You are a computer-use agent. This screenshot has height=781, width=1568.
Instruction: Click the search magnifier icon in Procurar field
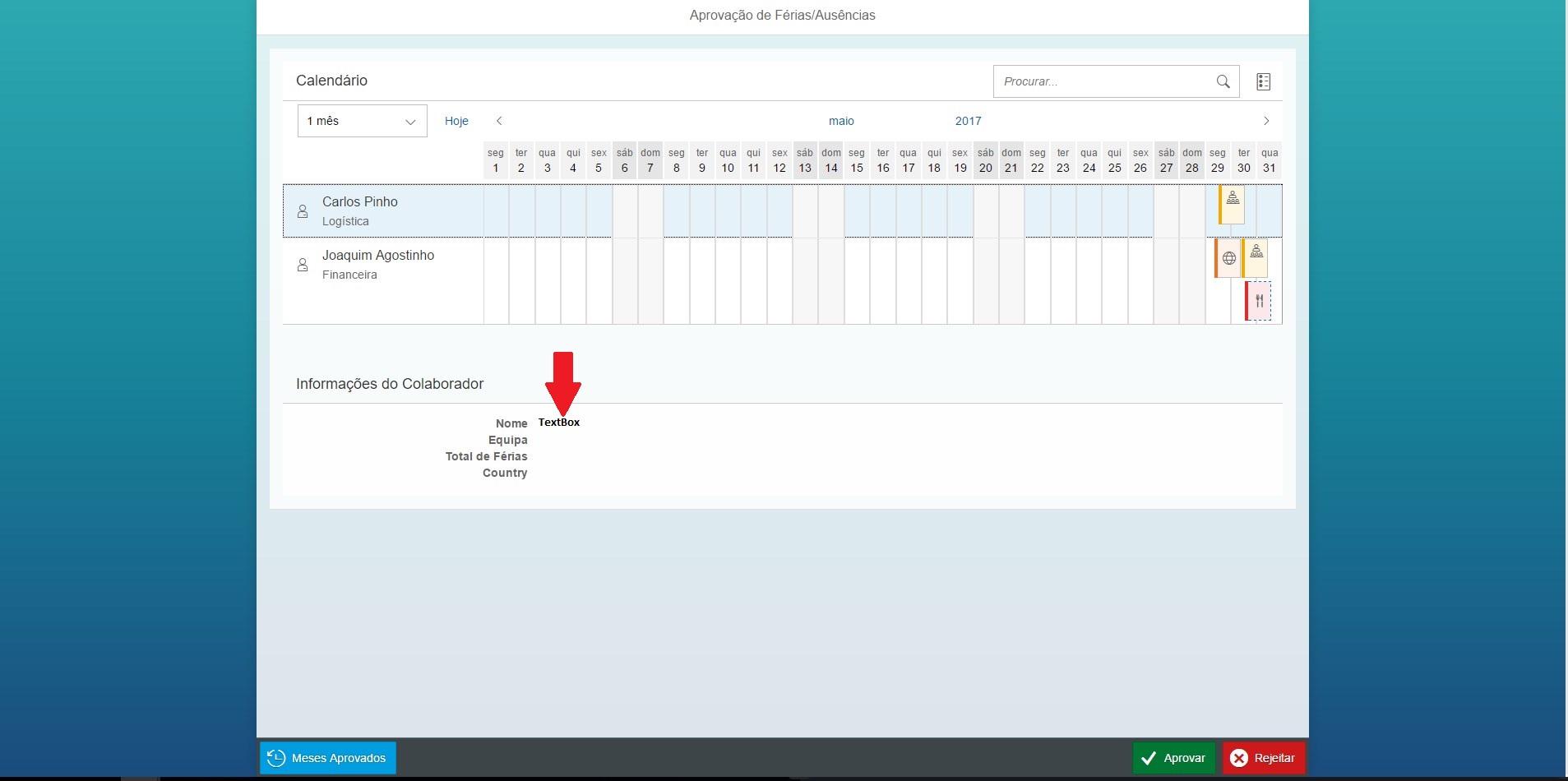[1222, 81]
